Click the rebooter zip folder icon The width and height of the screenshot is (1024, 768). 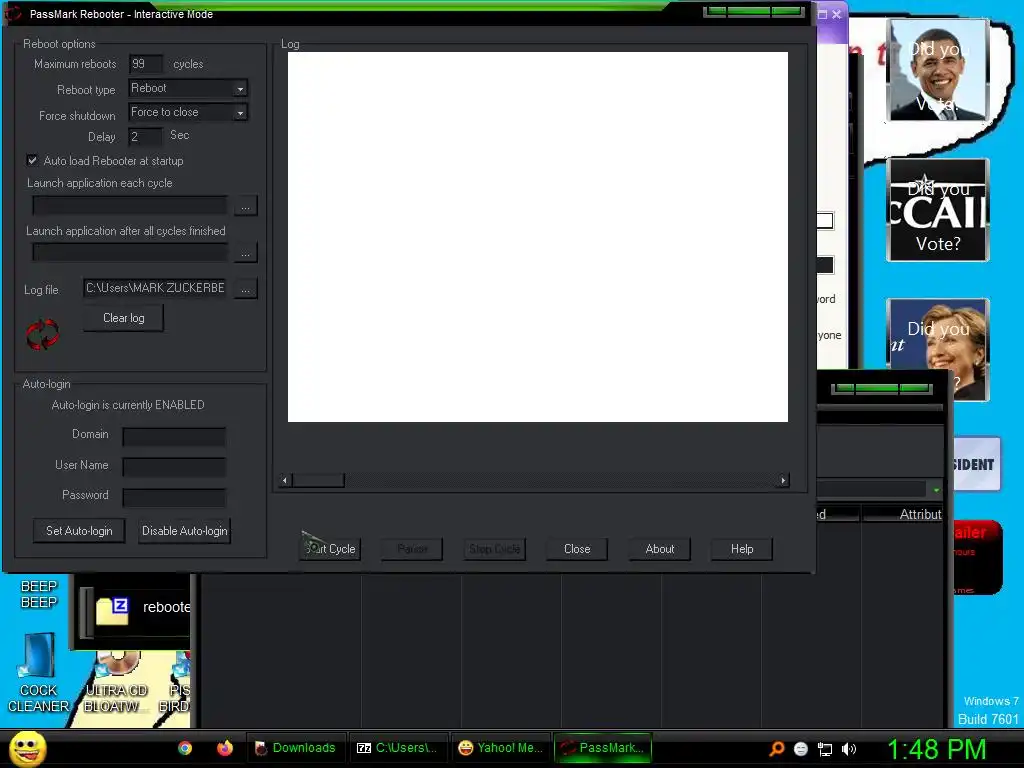tap(112, 611)
